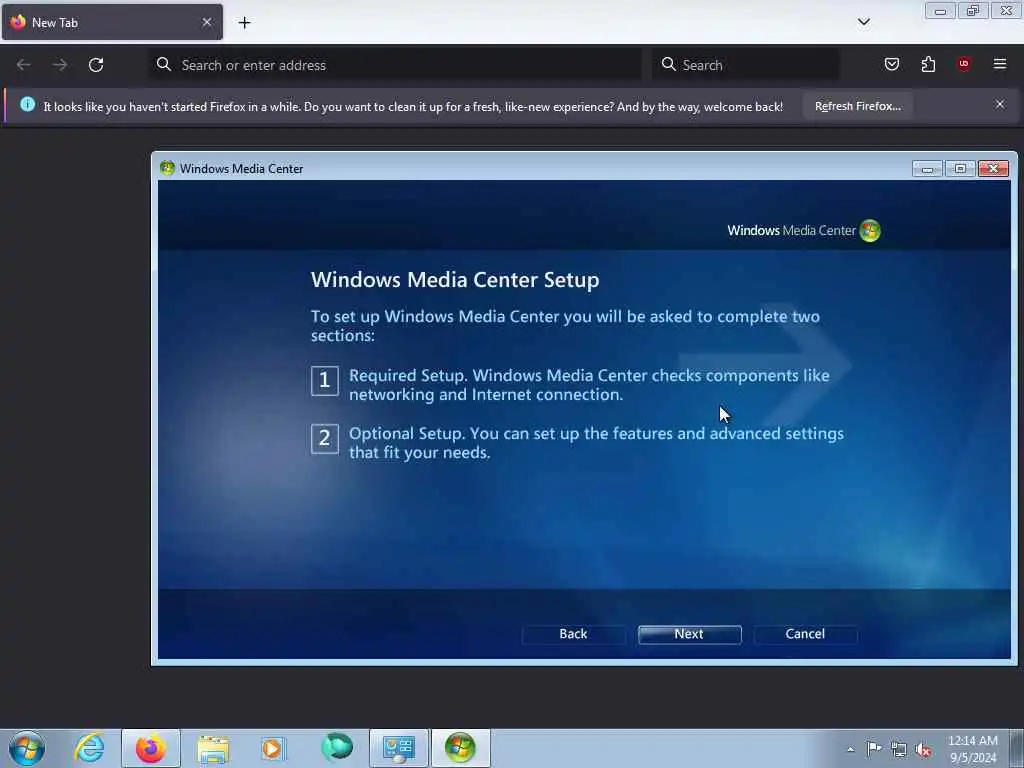
Task: Show hidden system tray icons
Action: 850,750
